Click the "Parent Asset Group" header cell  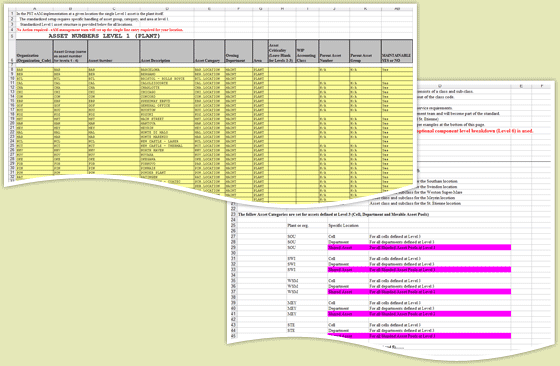click(x=365, y=51)
